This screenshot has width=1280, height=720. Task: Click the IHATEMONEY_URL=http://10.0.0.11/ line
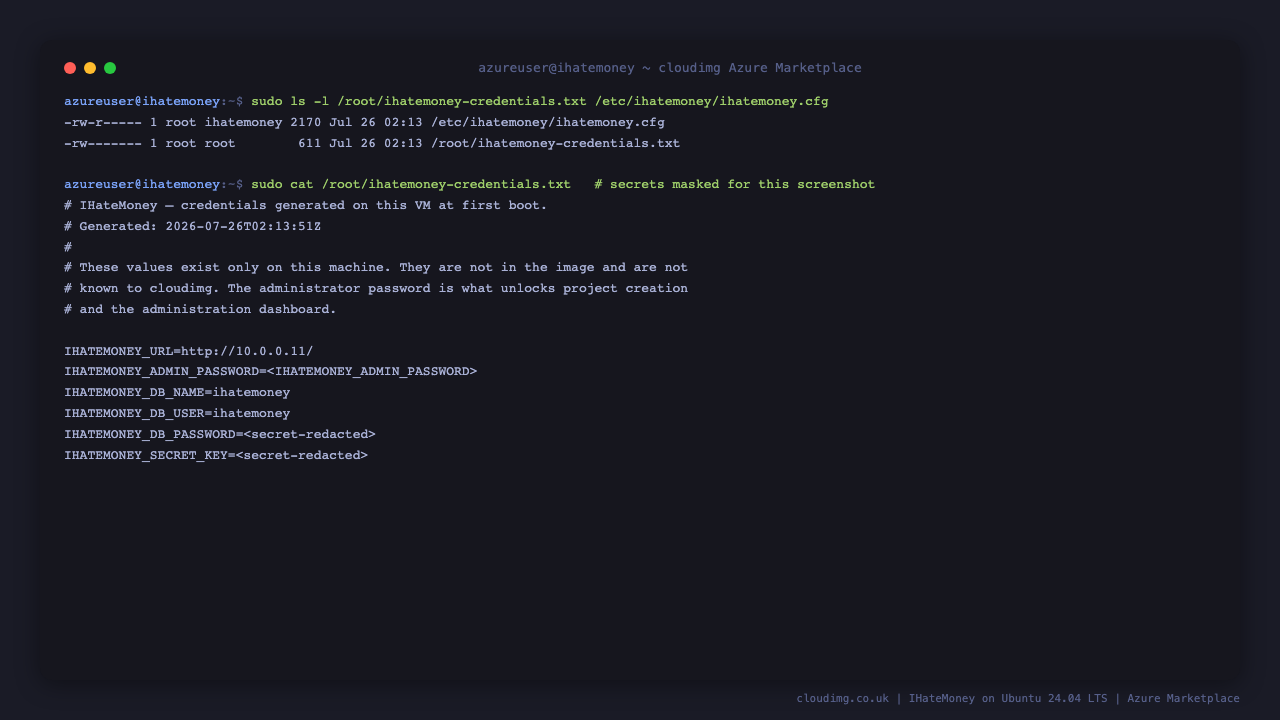(189, 351)
